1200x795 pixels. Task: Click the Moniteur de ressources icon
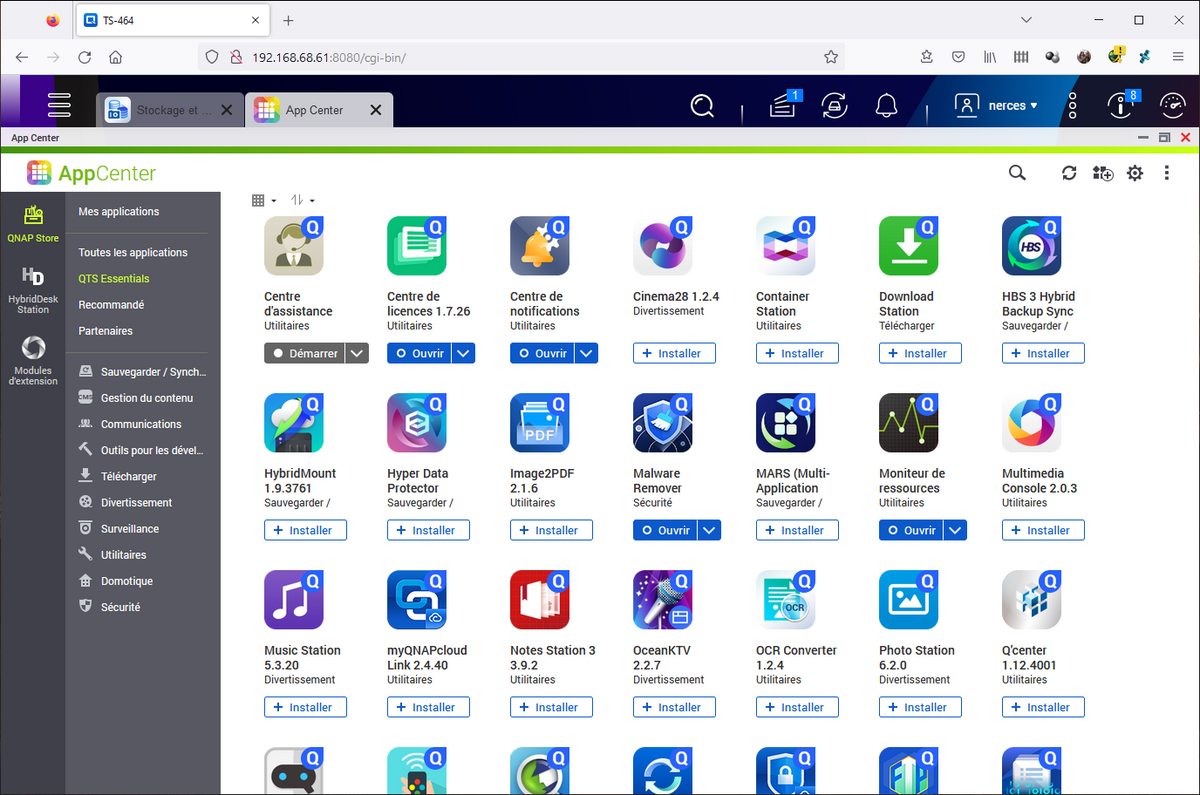click(909, 423)
